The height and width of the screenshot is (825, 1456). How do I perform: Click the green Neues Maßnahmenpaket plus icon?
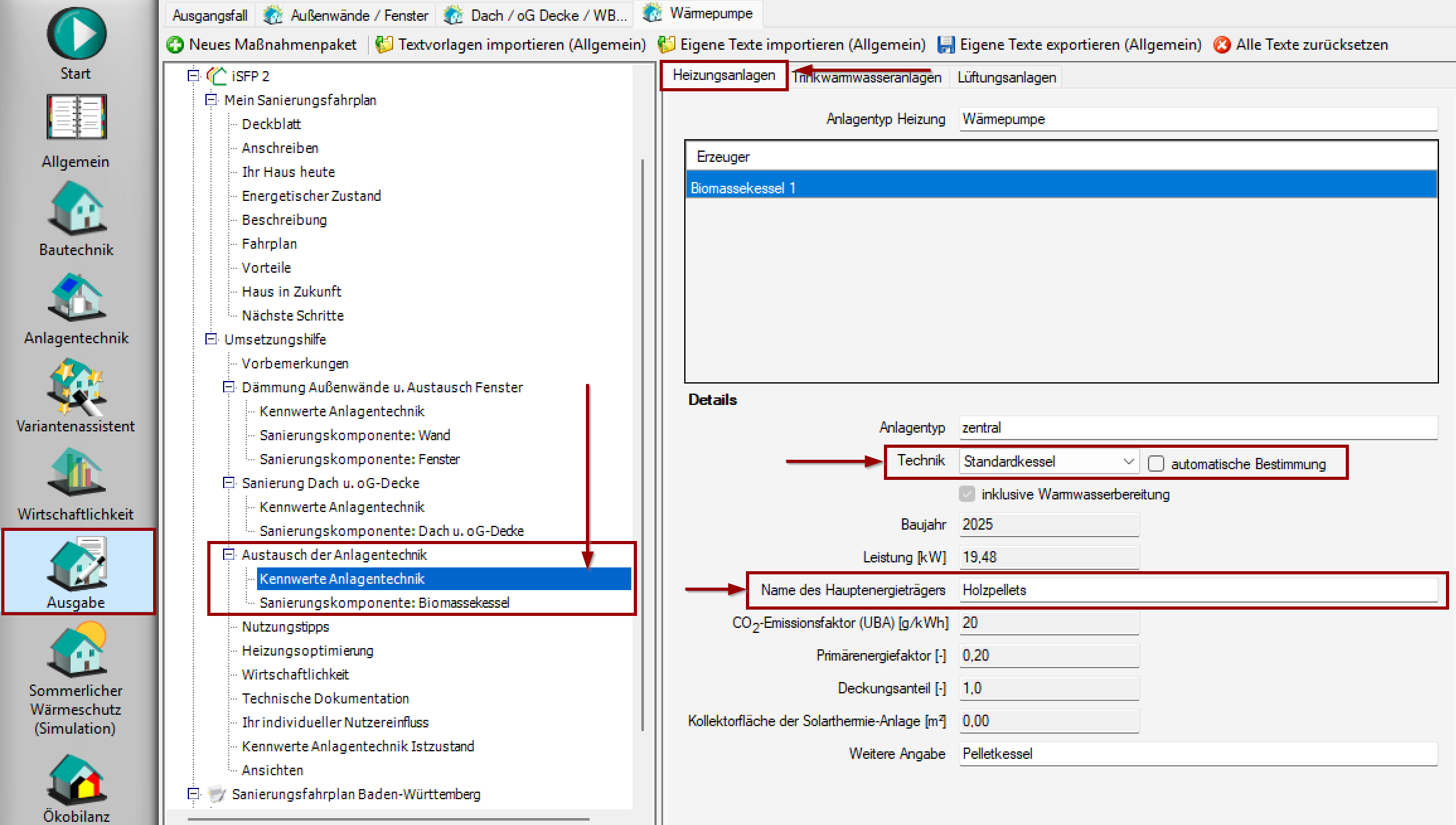(175, 45)
